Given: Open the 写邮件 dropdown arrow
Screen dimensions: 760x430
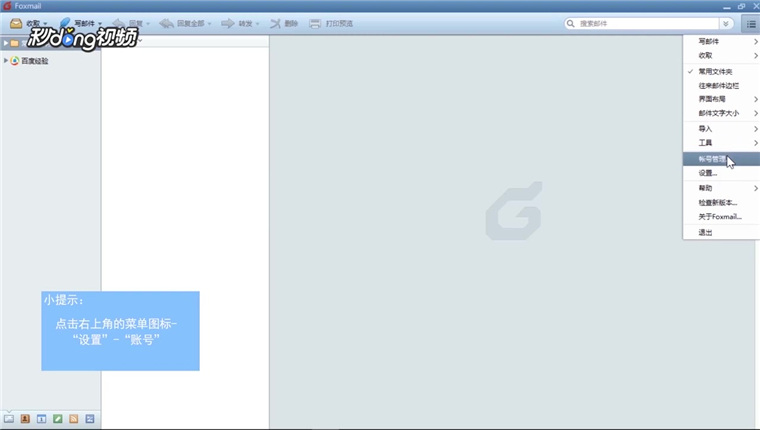Looking at the screenshot, I should pyautogui.click(x=100, y=24).
